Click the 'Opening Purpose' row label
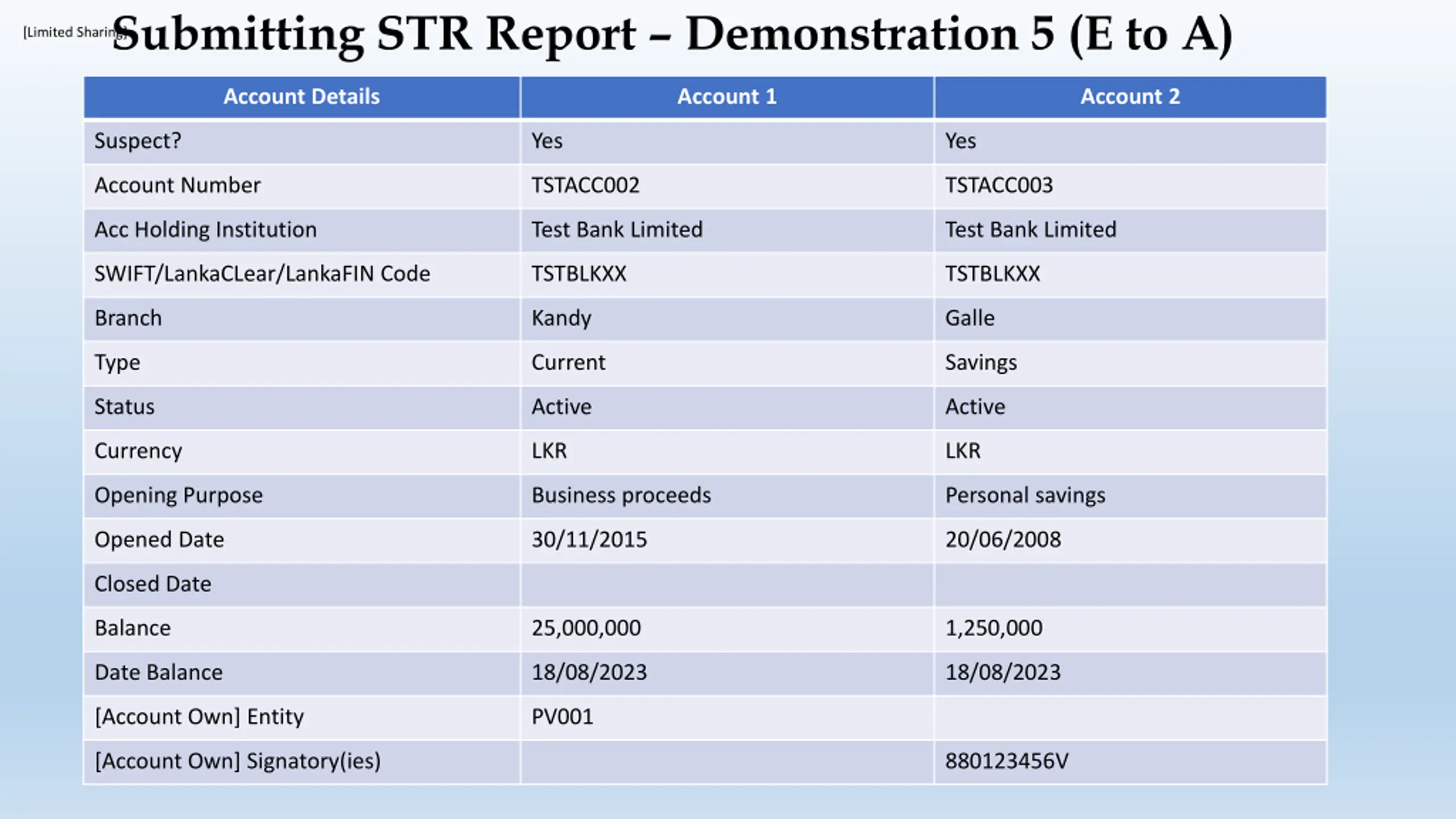This screenshot has width=1456, height=819. tap(179, 496)
